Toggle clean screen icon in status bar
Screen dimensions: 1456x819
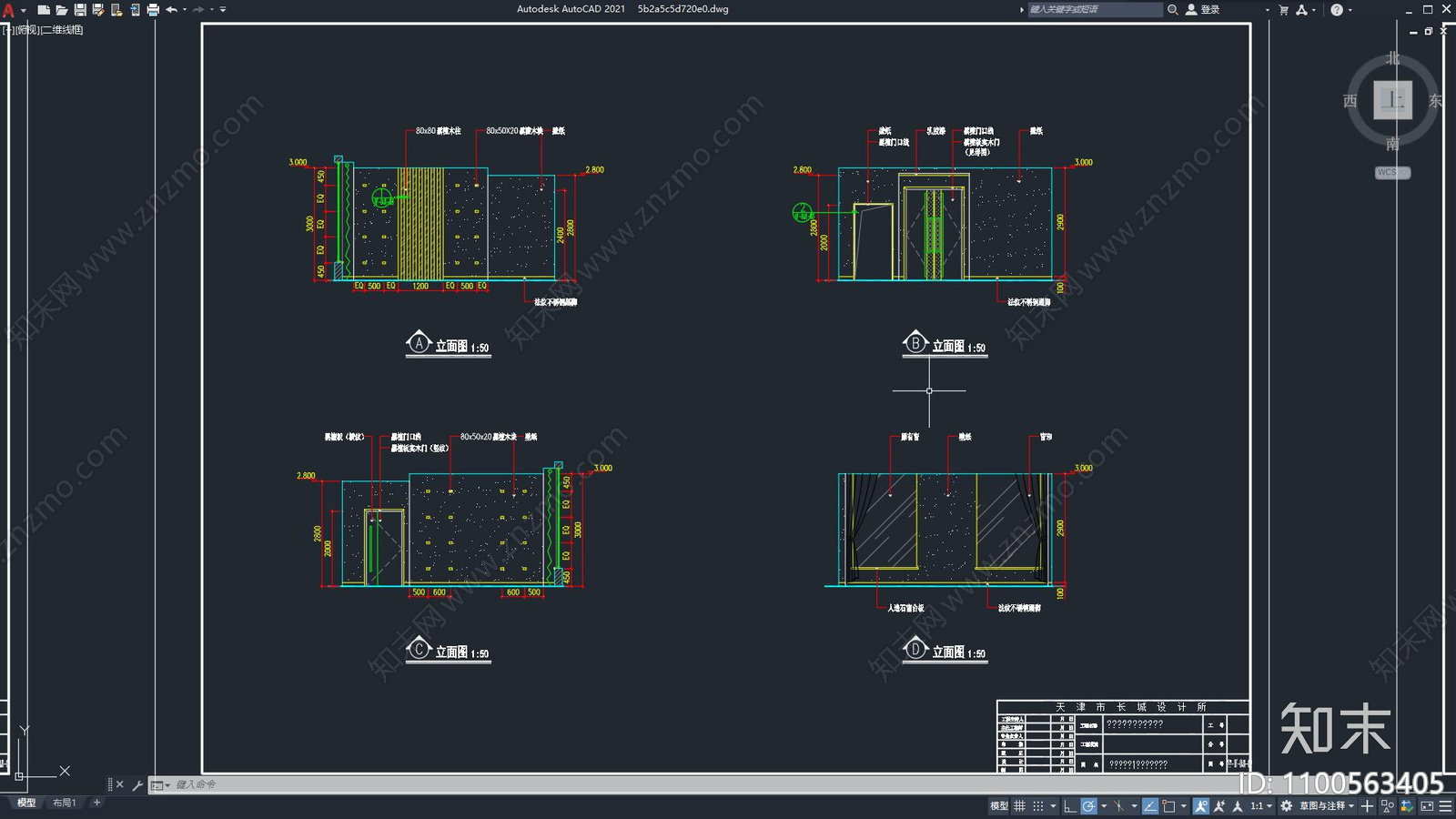1427,806
